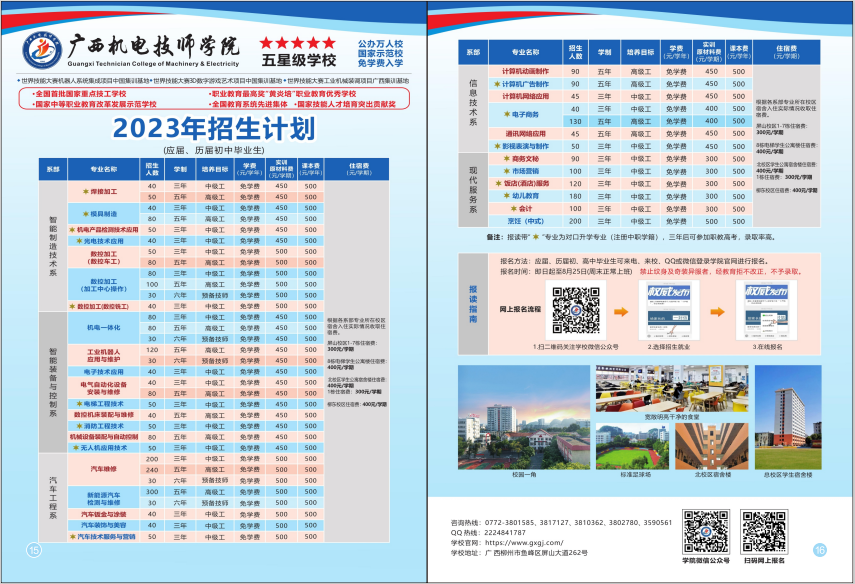Click the 电梯工程技术 major name

pos(104,404)
